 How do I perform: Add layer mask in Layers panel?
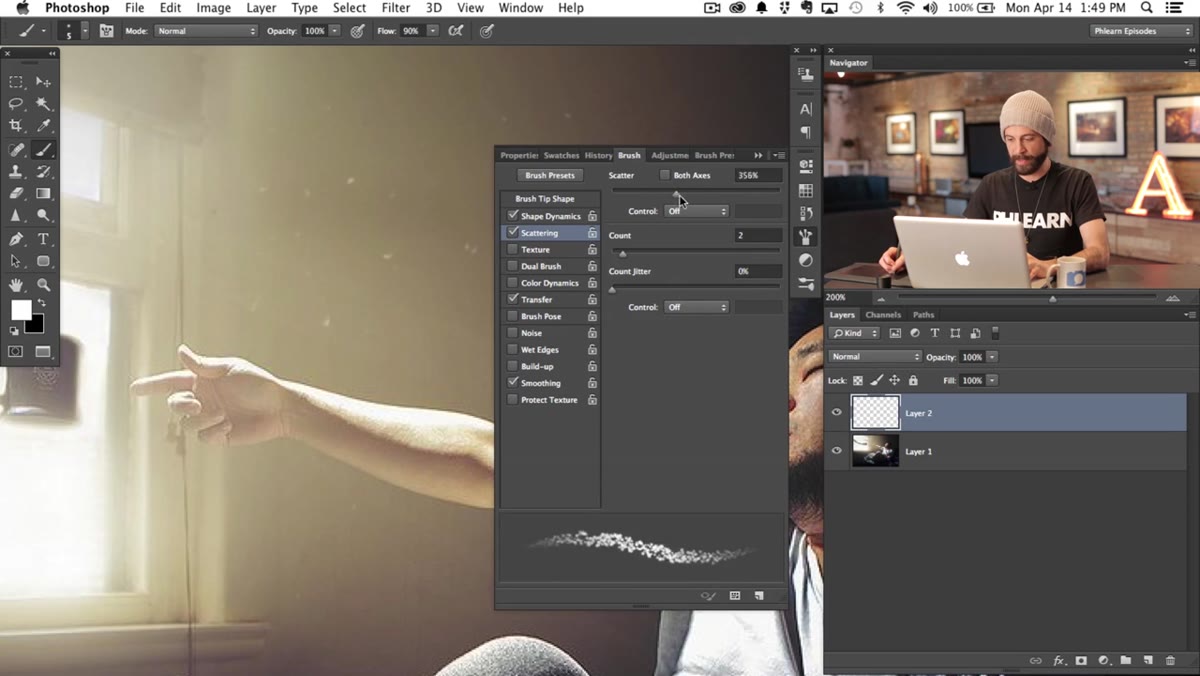click(1081, 661)
